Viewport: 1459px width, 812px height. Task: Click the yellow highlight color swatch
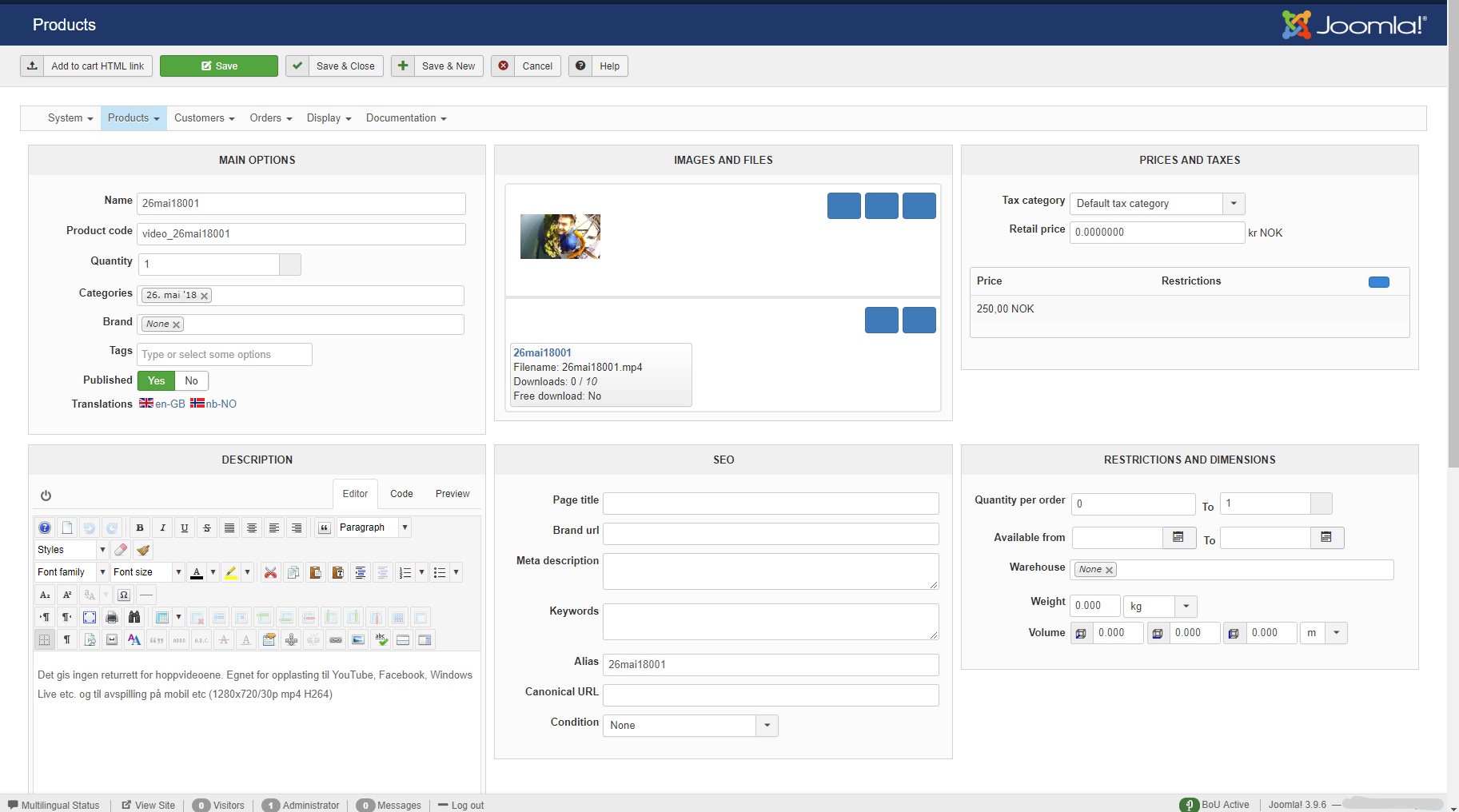point(231,572)
